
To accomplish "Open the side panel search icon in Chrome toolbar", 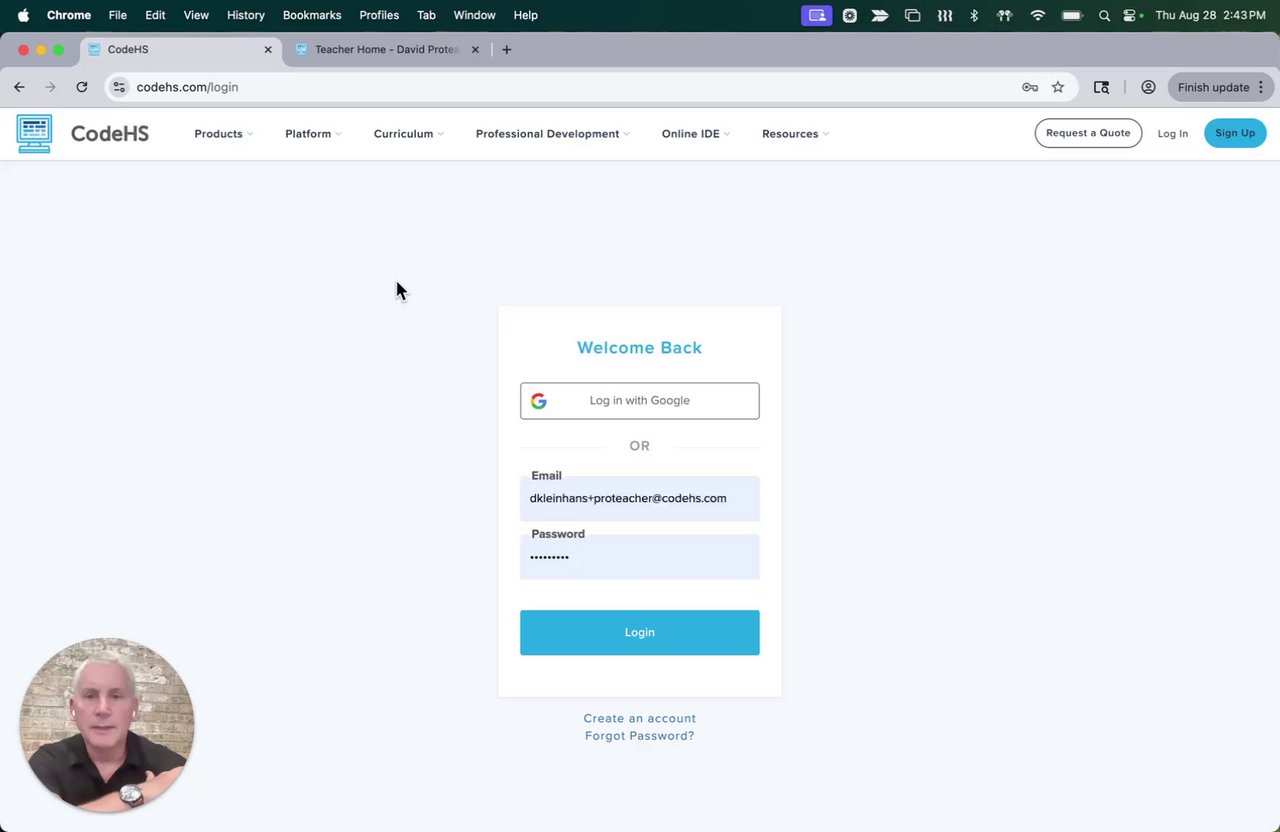I will (x=1101, y=87).
